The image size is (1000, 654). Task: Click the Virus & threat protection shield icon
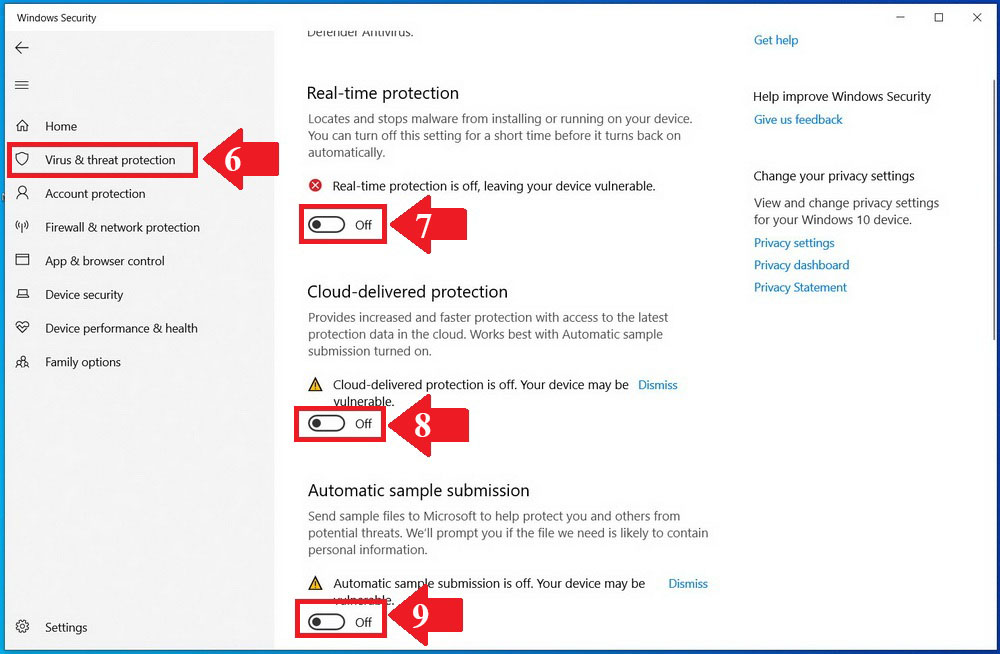(x=22, y=159)
